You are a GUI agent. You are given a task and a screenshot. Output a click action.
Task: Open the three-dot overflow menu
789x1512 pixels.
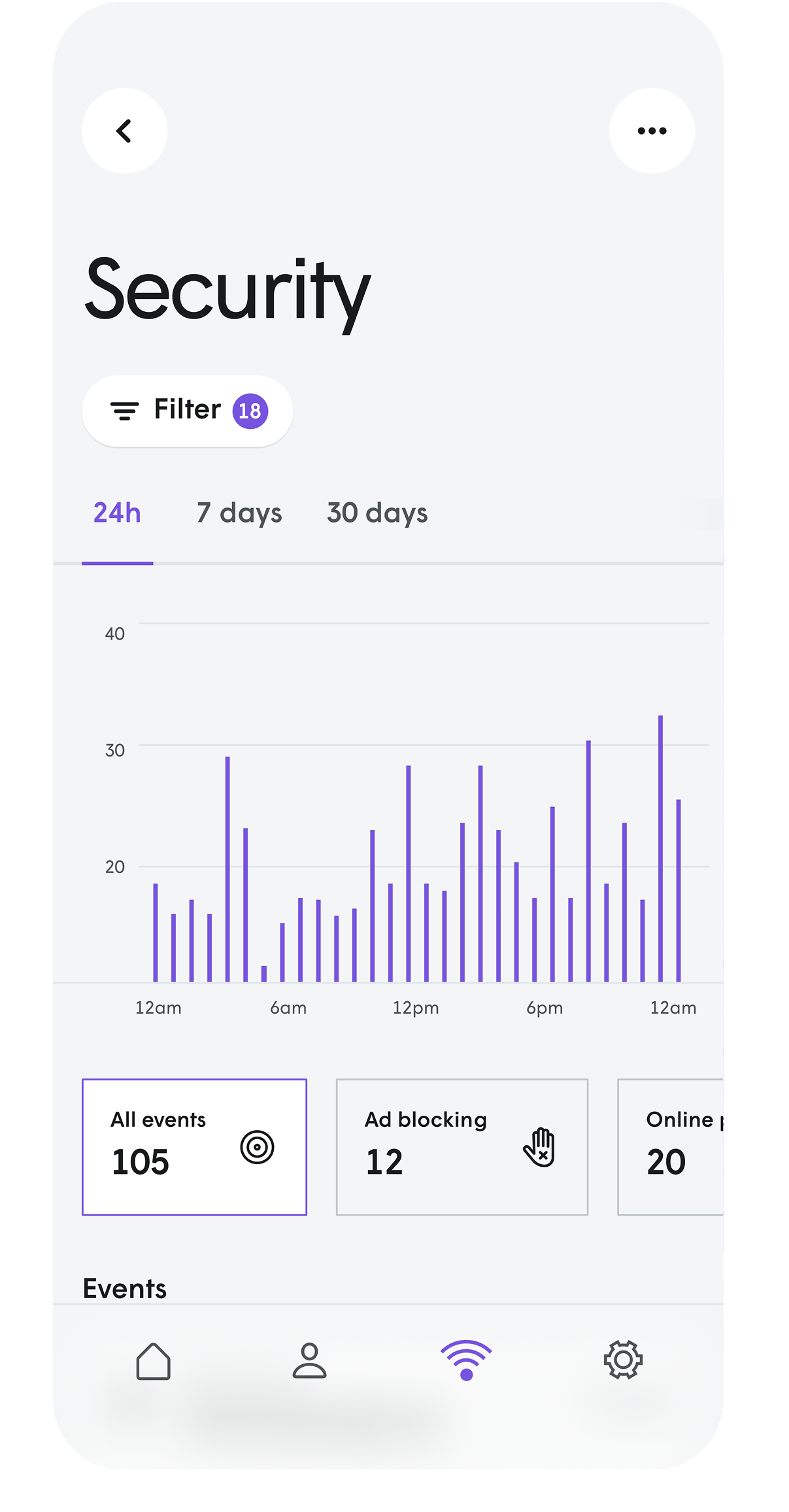(x=652, y=130)
